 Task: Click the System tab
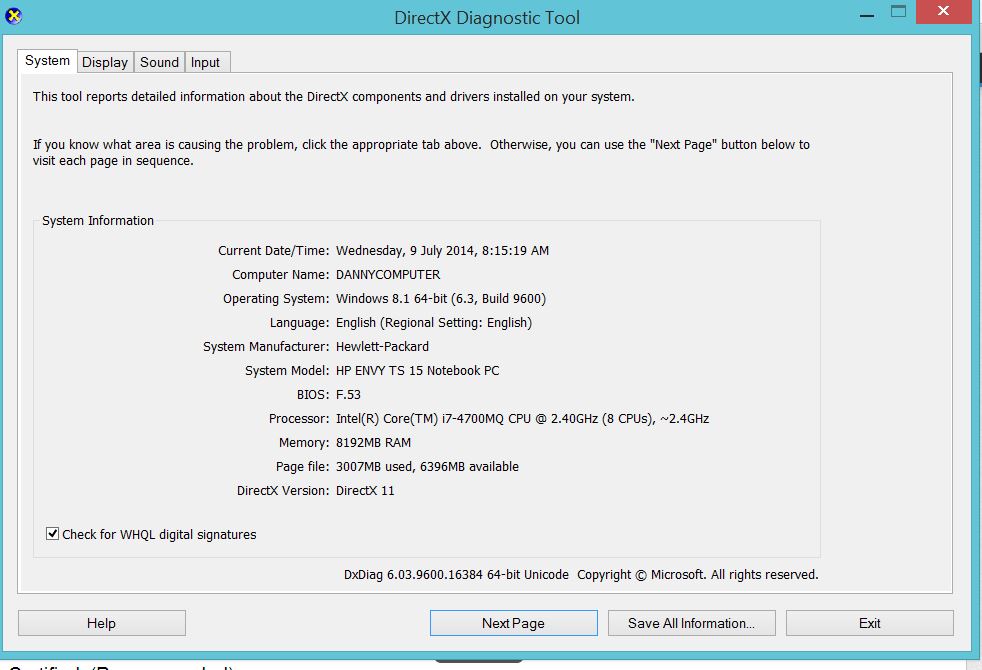[x=48, y=61]
